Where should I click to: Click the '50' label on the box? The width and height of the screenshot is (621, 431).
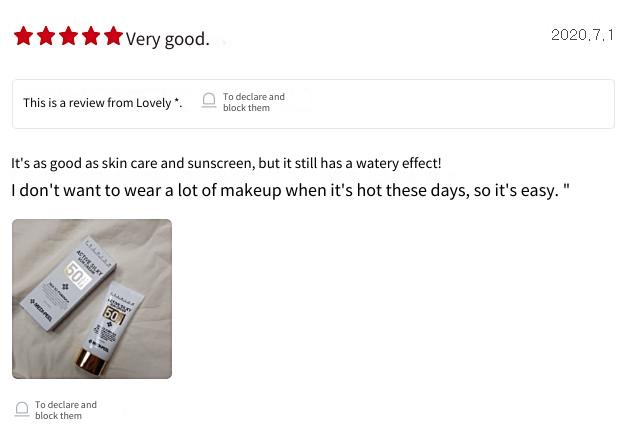pyautogui.click(x=76, y=274)
